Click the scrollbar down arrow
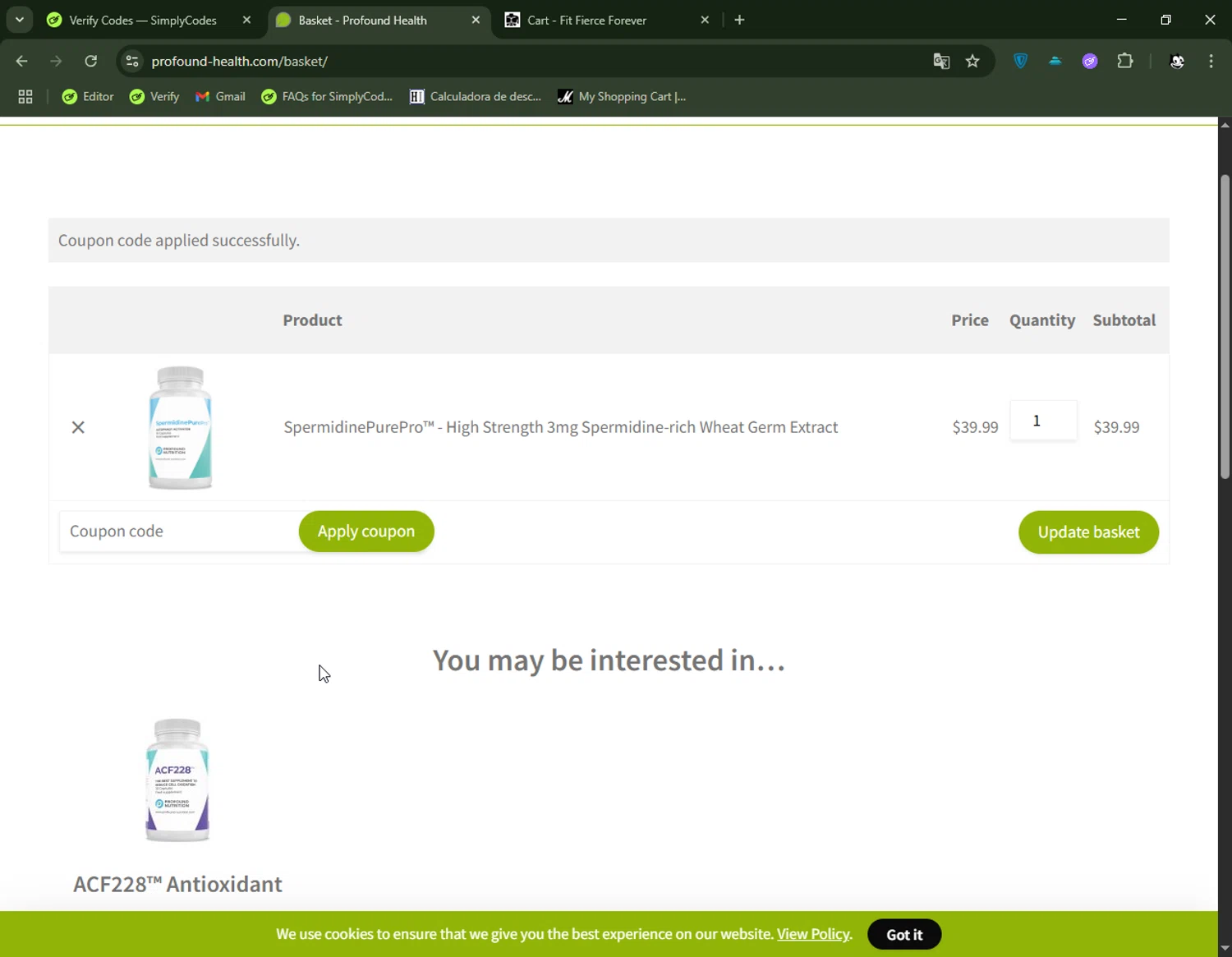 [1225, 949]
